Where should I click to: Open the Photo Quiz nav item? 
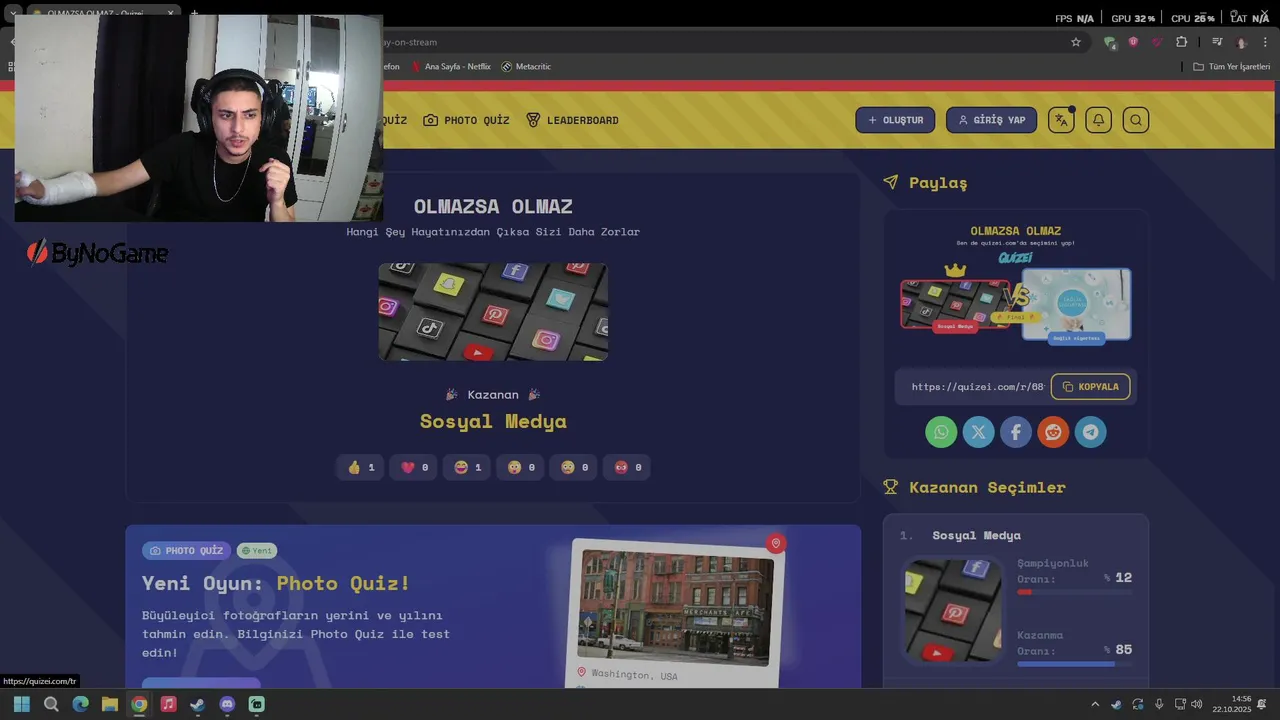(x=466, y=120)
